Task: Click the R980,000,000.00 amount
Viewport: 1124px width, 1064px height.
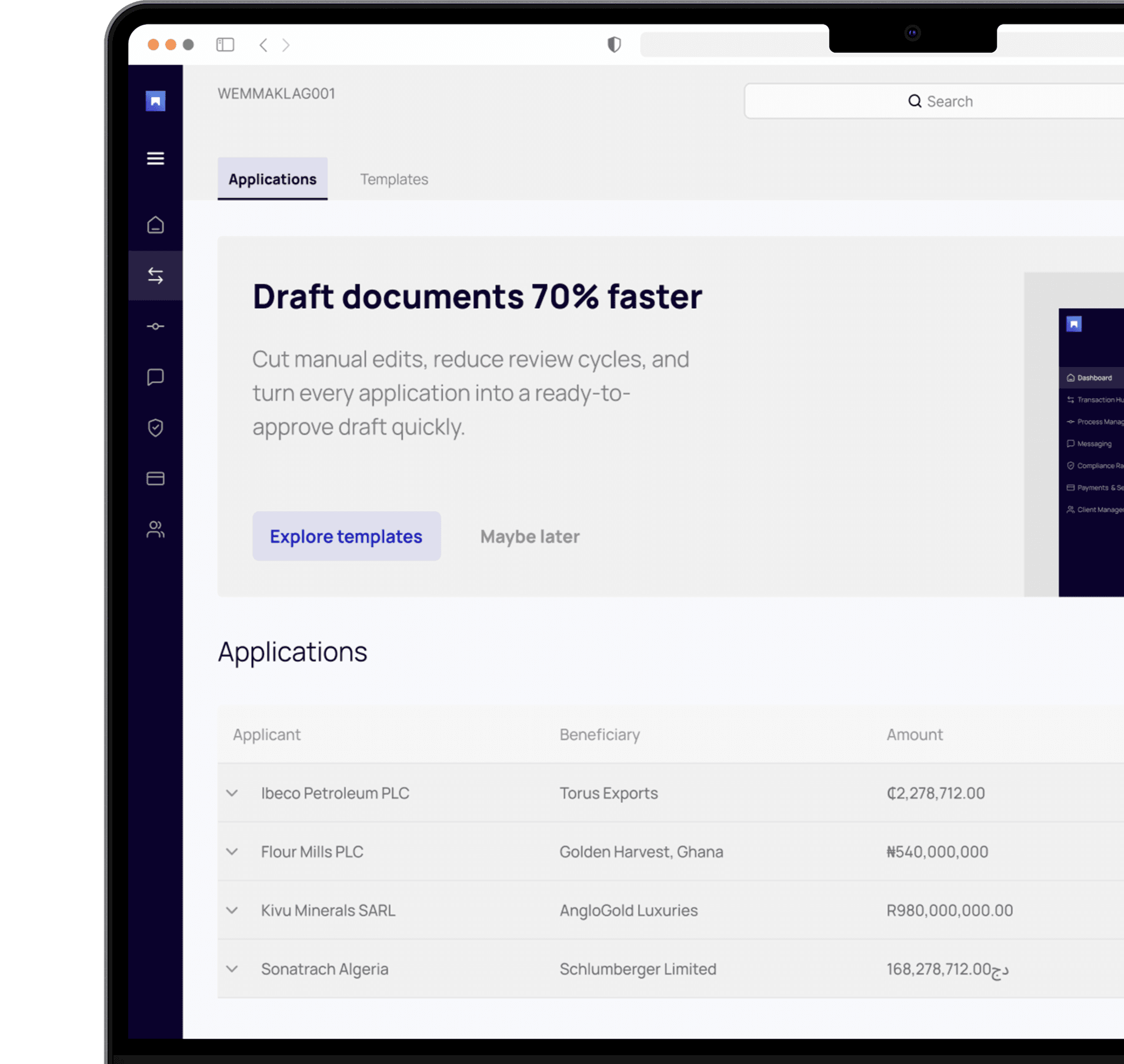Action: pos(949,910)
